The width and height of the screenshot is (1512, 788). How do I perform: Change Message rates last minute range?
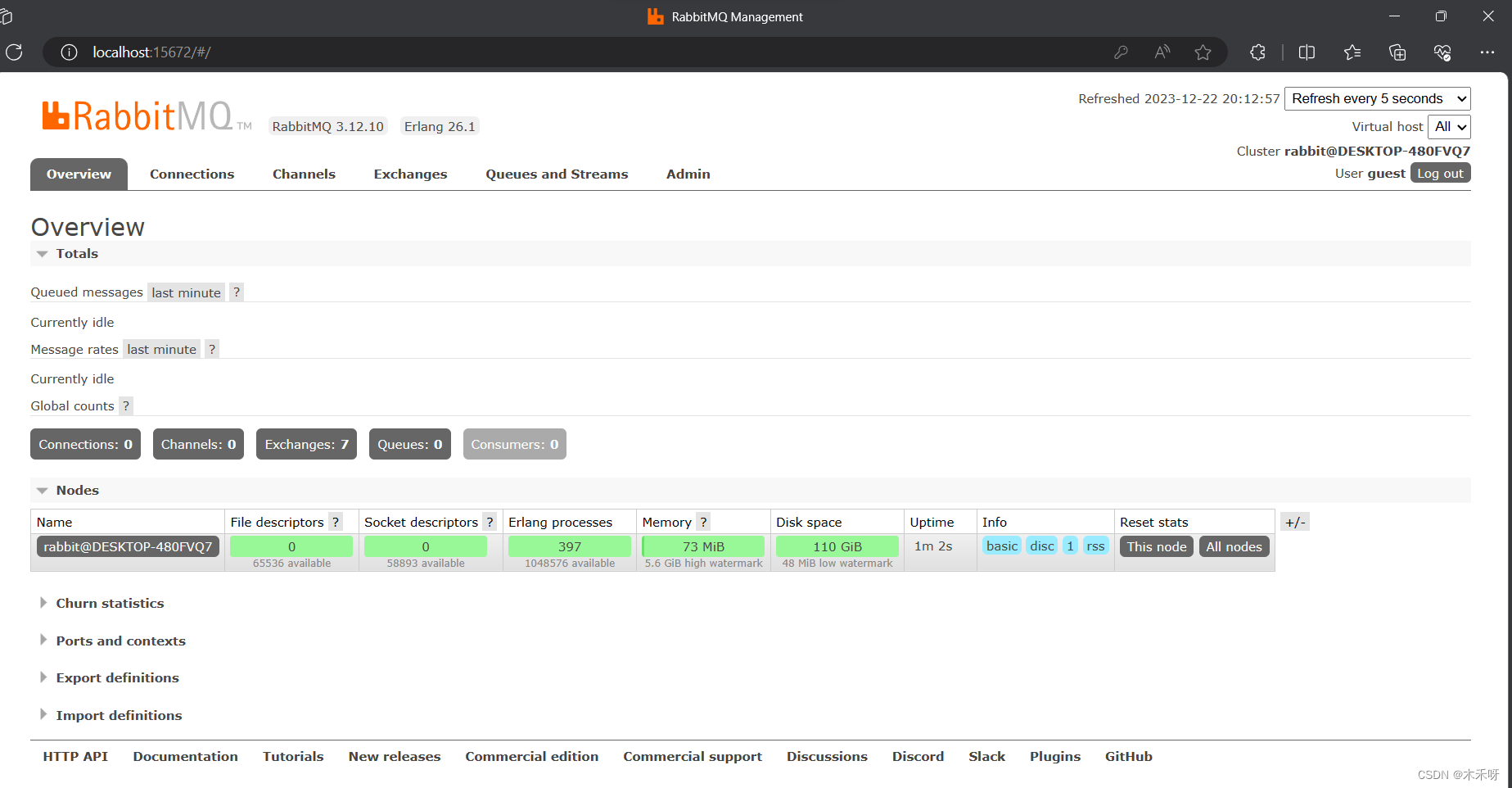[x=161, y=349]
